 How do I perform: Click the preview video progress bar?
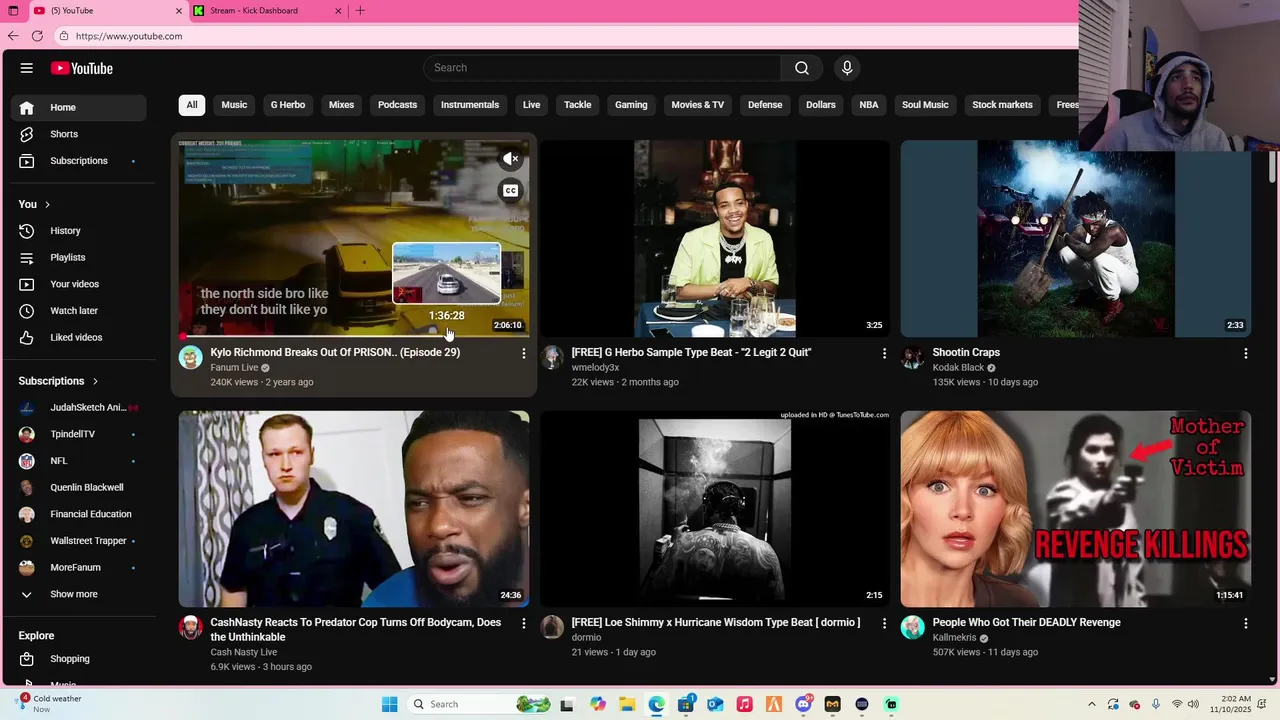tap(354, 336)
